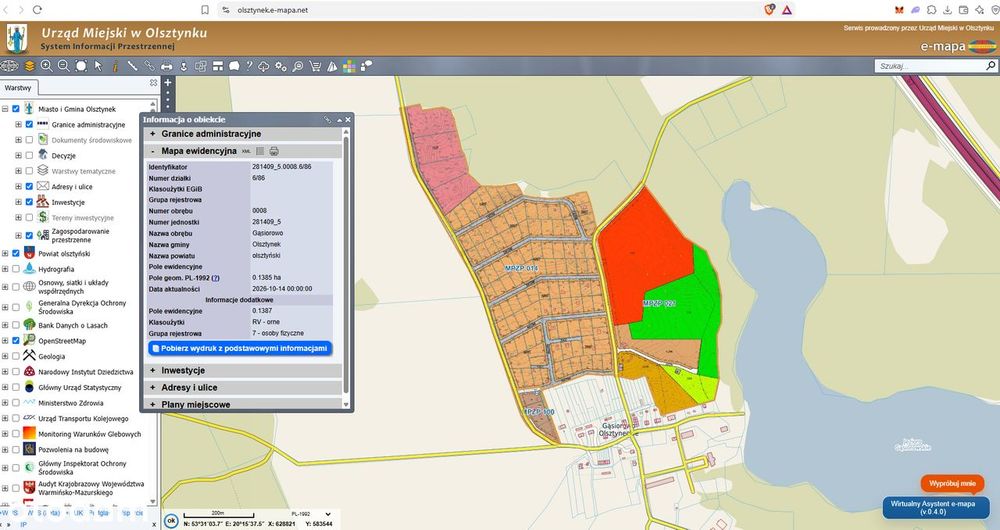Image resolution: width=1000 pixels, height=530 pixels.
Task: Choose the object information tool
Action: (x=115, y=66)
